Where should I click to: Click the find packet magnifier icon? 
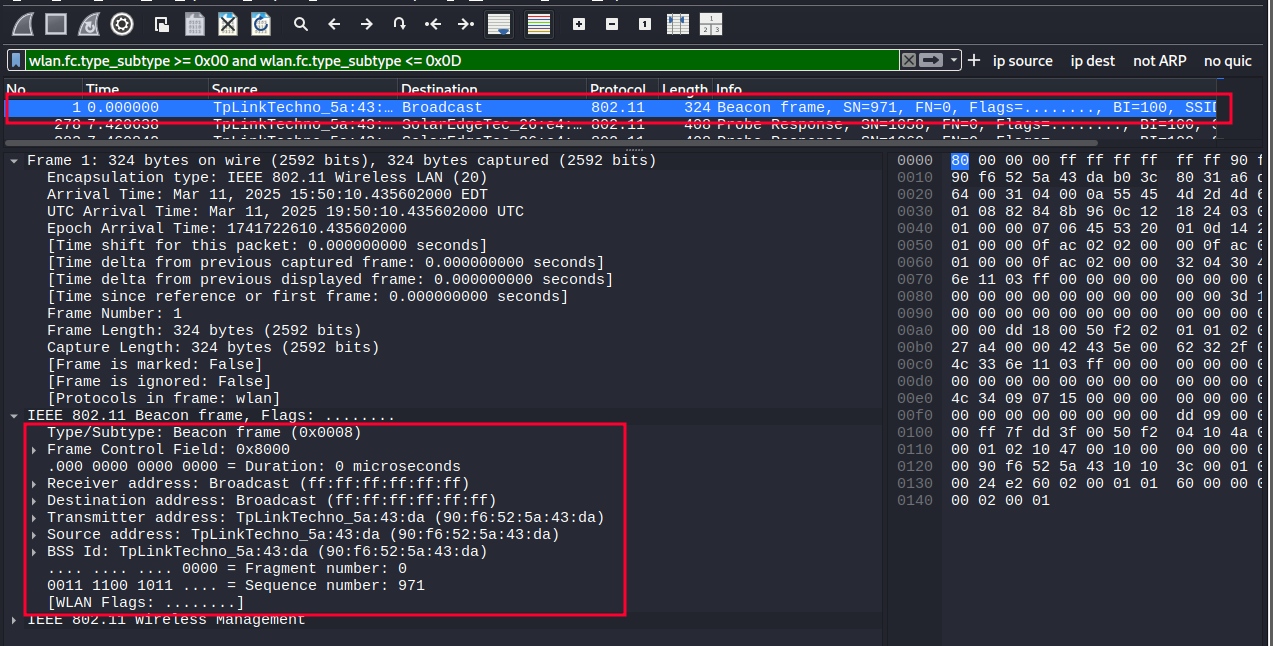point(300,24)
